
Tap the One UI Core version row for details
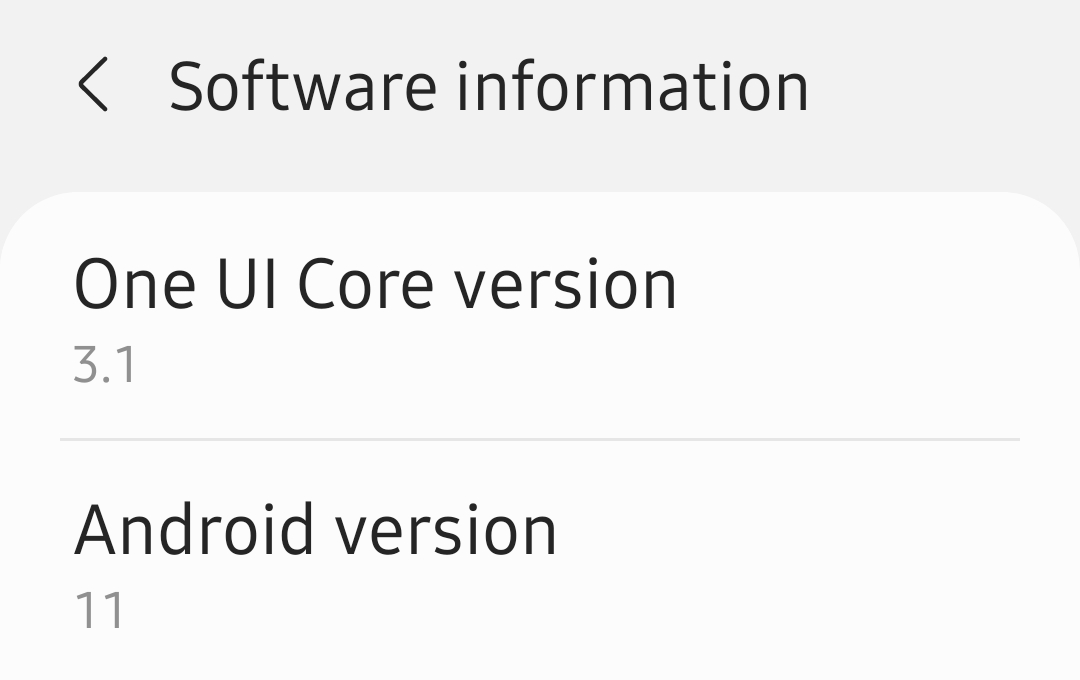pos(378,310)
